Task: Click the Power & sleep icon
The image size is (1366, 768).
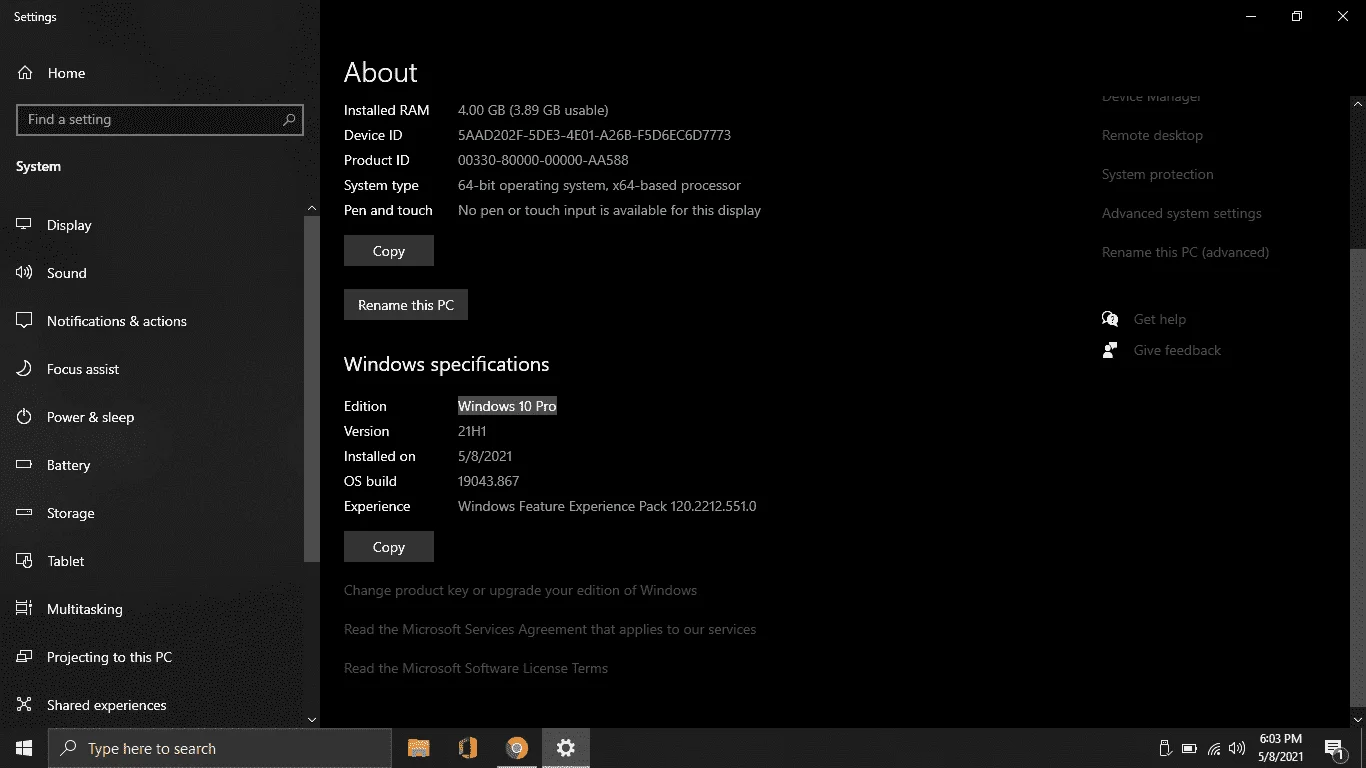Action: [x=25, y=417]
